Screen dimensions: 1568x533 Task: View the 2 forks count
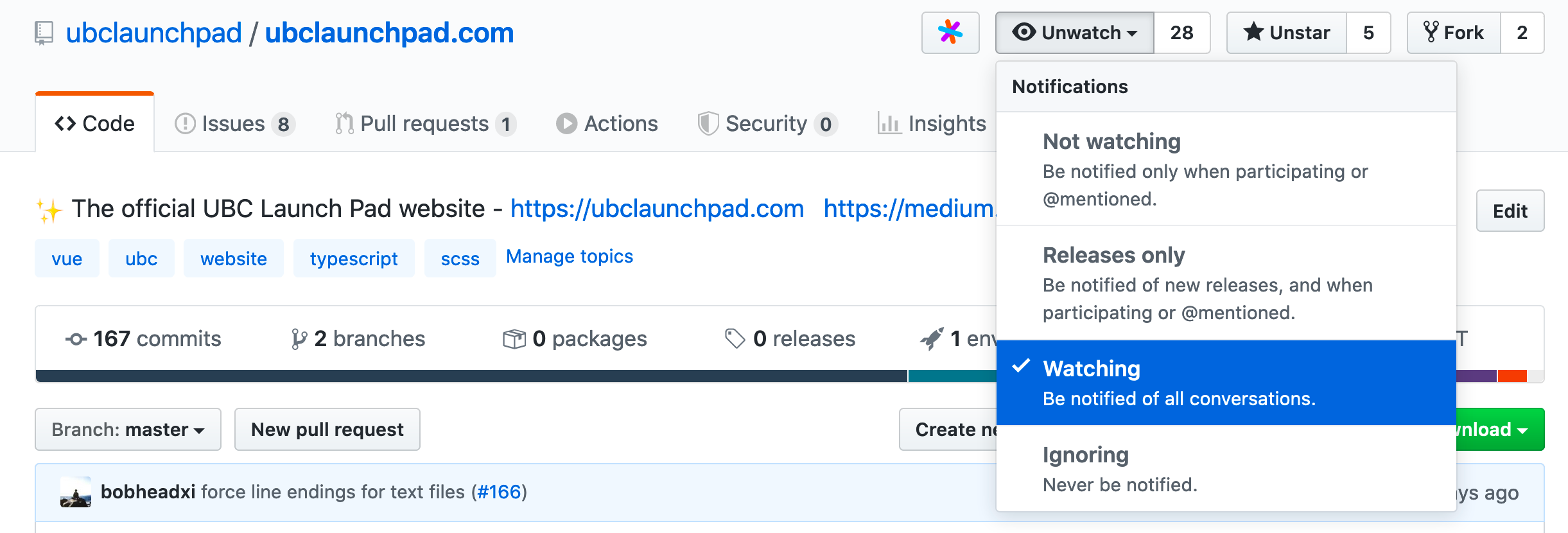tap(1522, 32)
